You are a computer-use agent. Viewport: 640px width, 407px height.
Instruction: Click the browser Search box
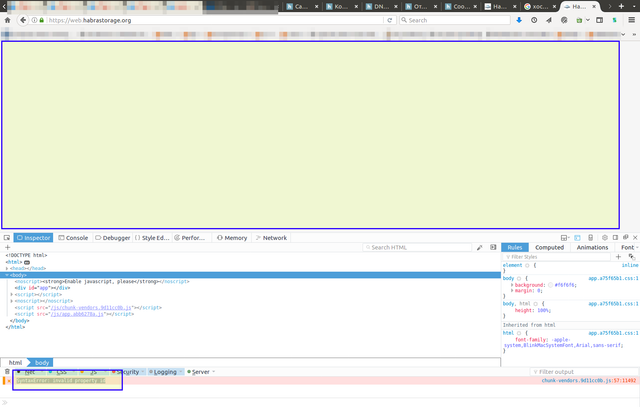(455, 20)
